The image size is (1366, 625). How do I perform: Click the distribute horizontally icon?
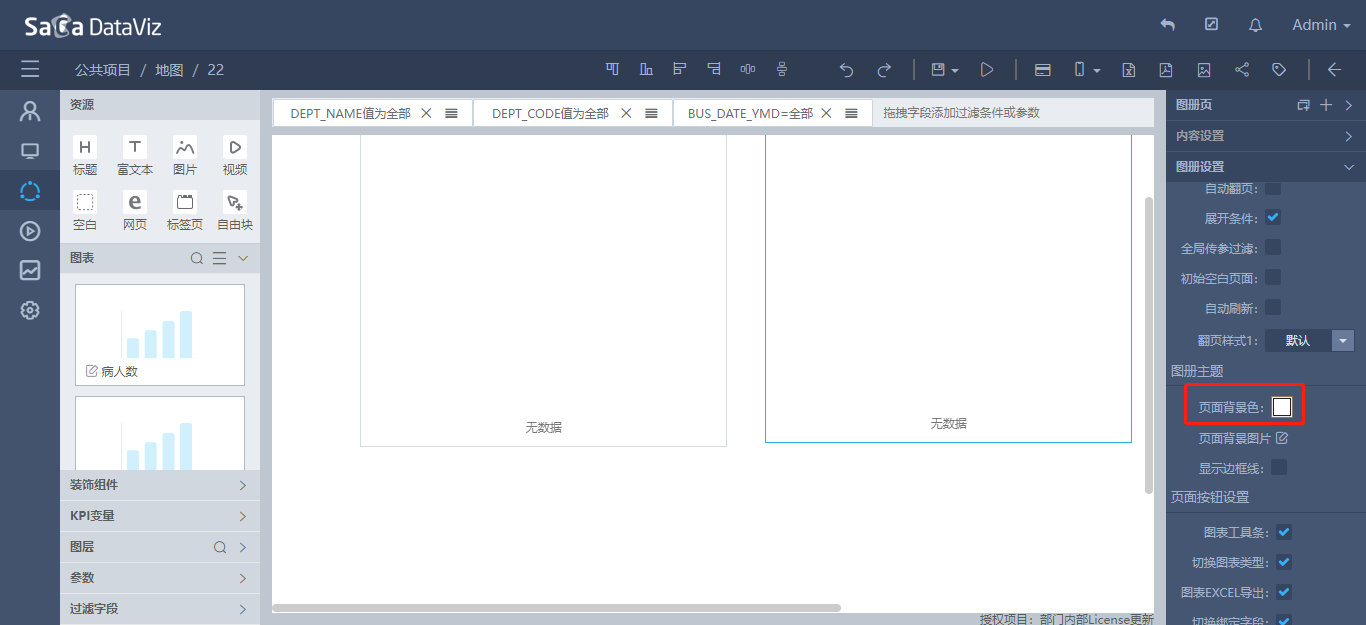(748, 69)
